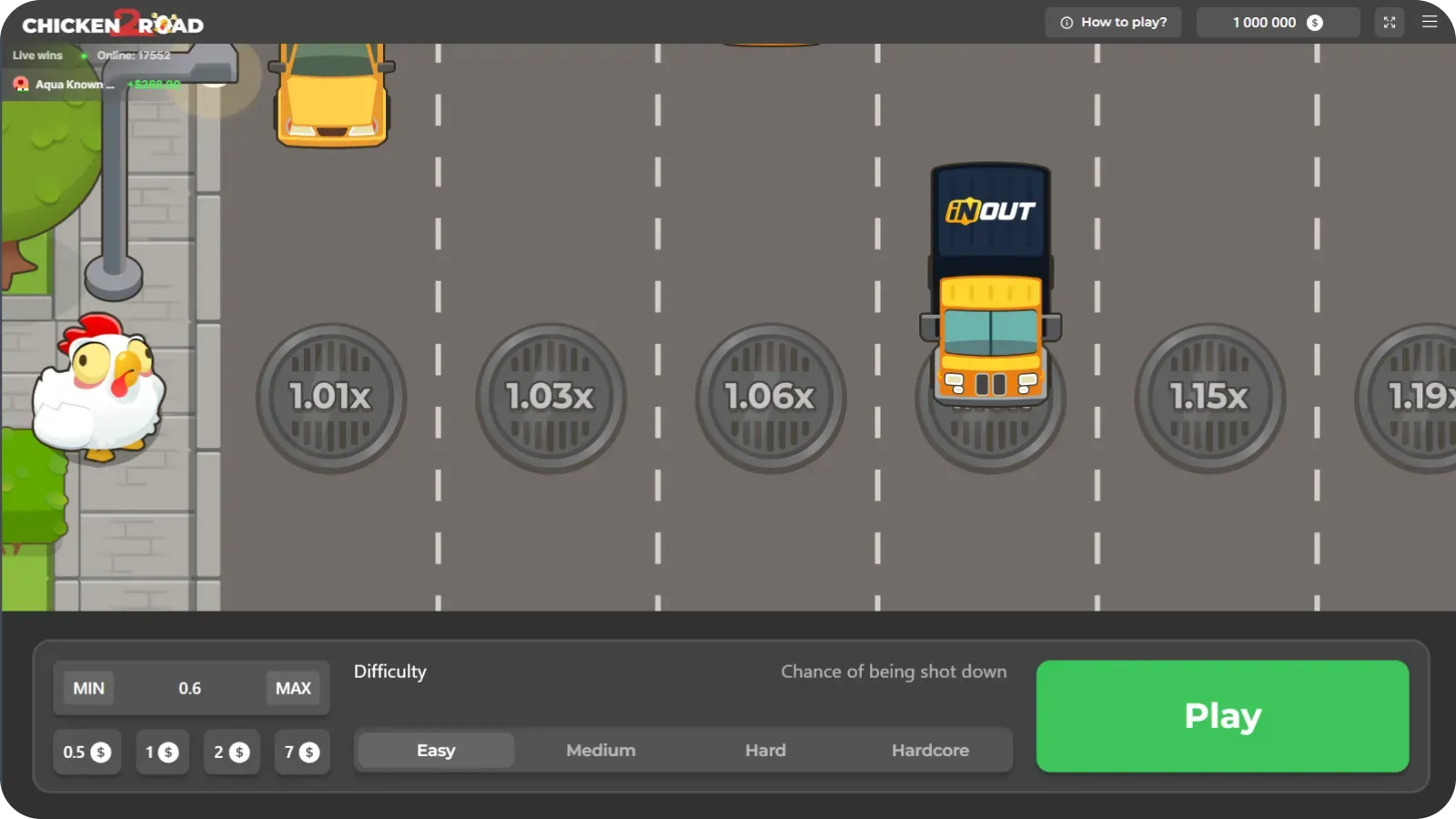
Task: Click the 1.01x manhole cover
Action: pos(330,398)
